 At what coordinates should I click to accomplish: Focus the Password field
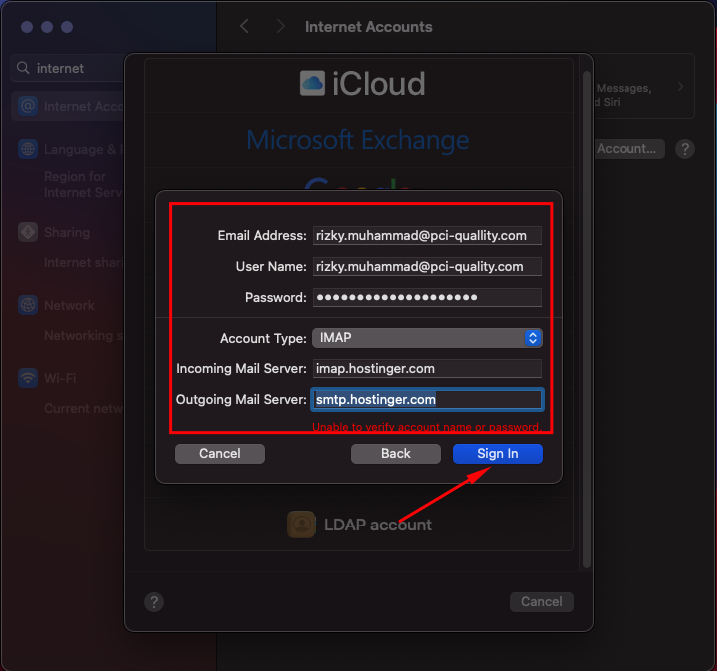[x=427, y=298]
